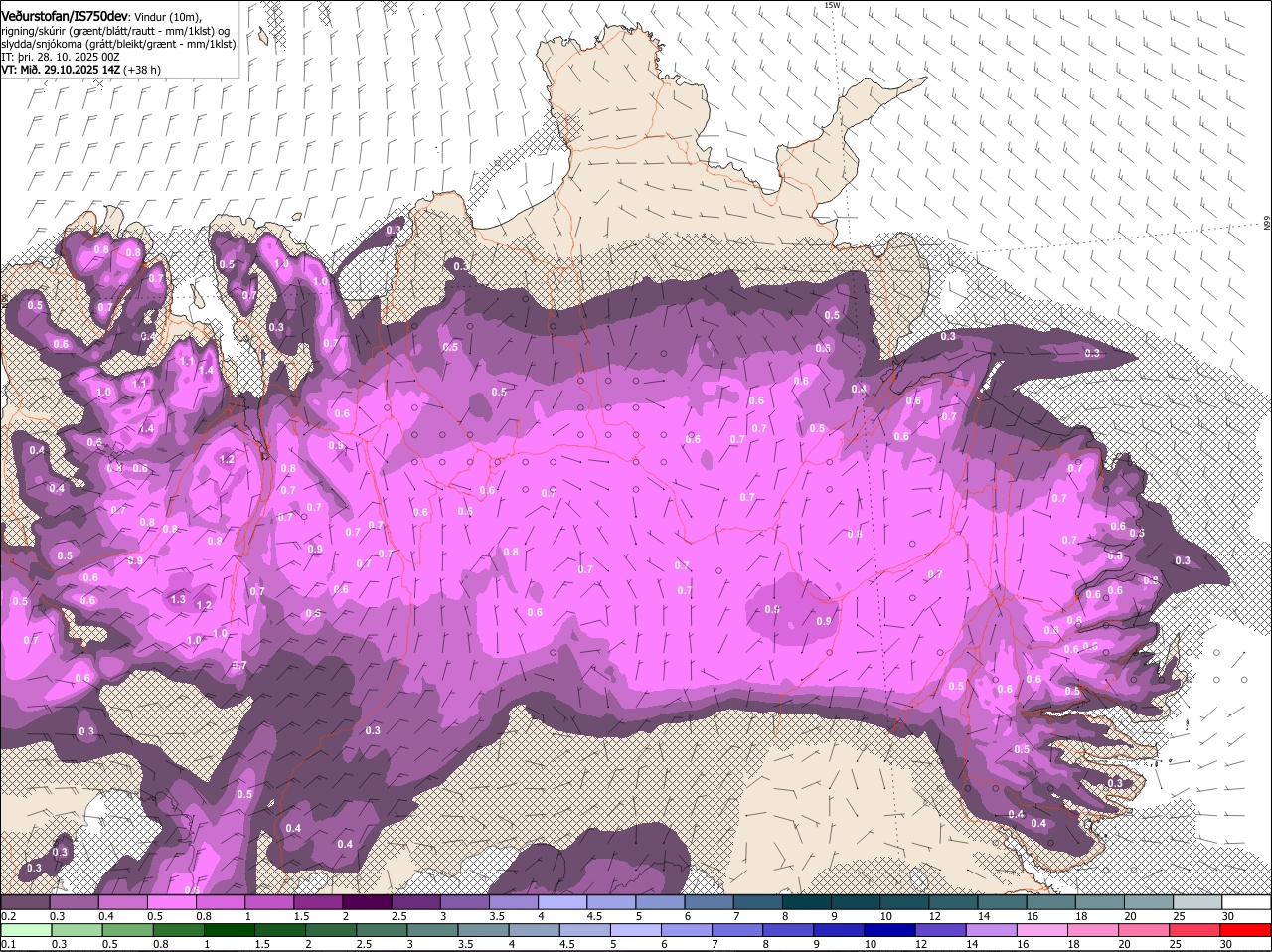Select the red lower swatch after 30
This screenshot has width=1272, height=952.
tap(1246, 930)
